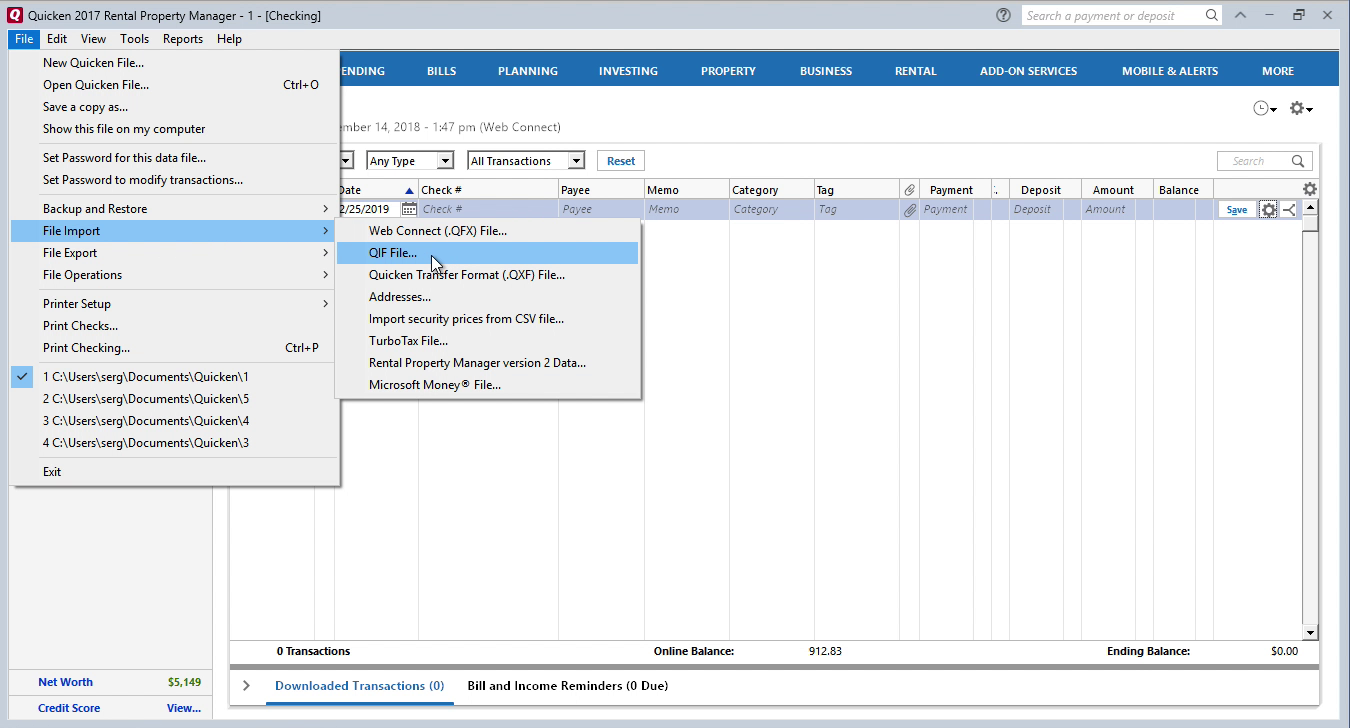Choose Microsoft Money File... option
This screenshot has width=1350, height=728.
pyautogui.click(x=488, y=385)
